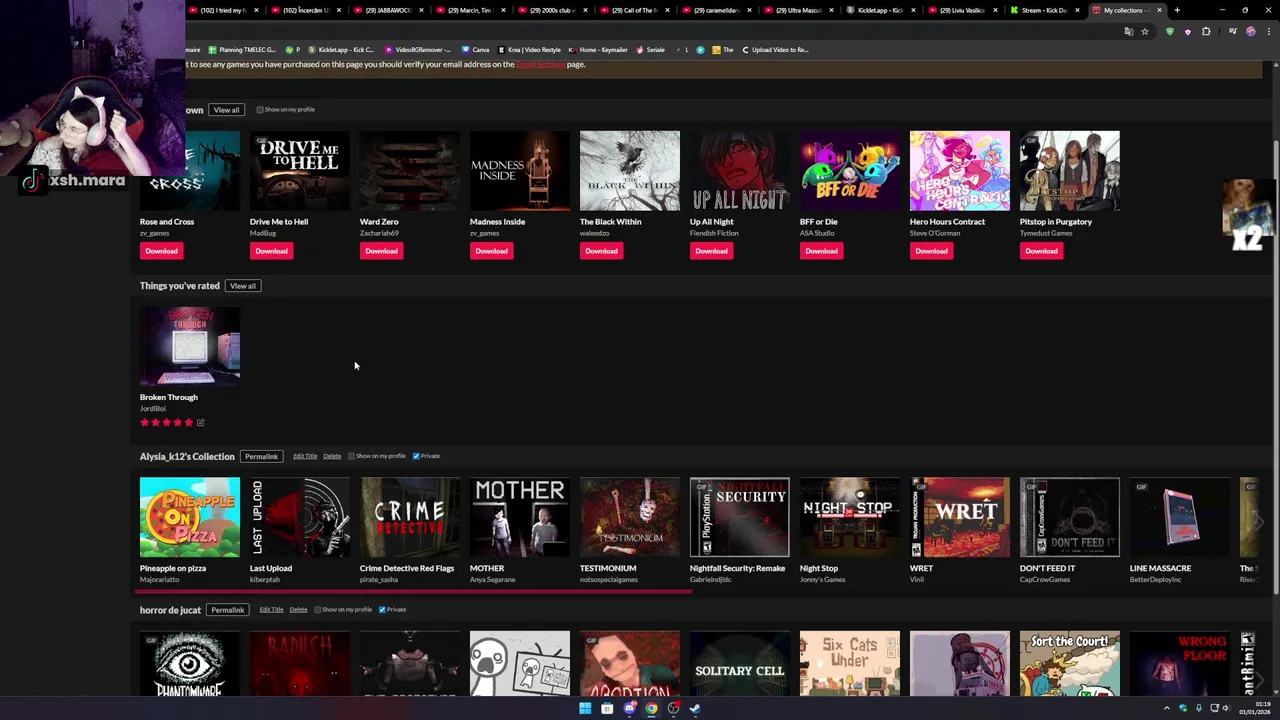Download Madness Inside
The width and height of the screenshot is (1280, 720).
(x=491, y=251)
